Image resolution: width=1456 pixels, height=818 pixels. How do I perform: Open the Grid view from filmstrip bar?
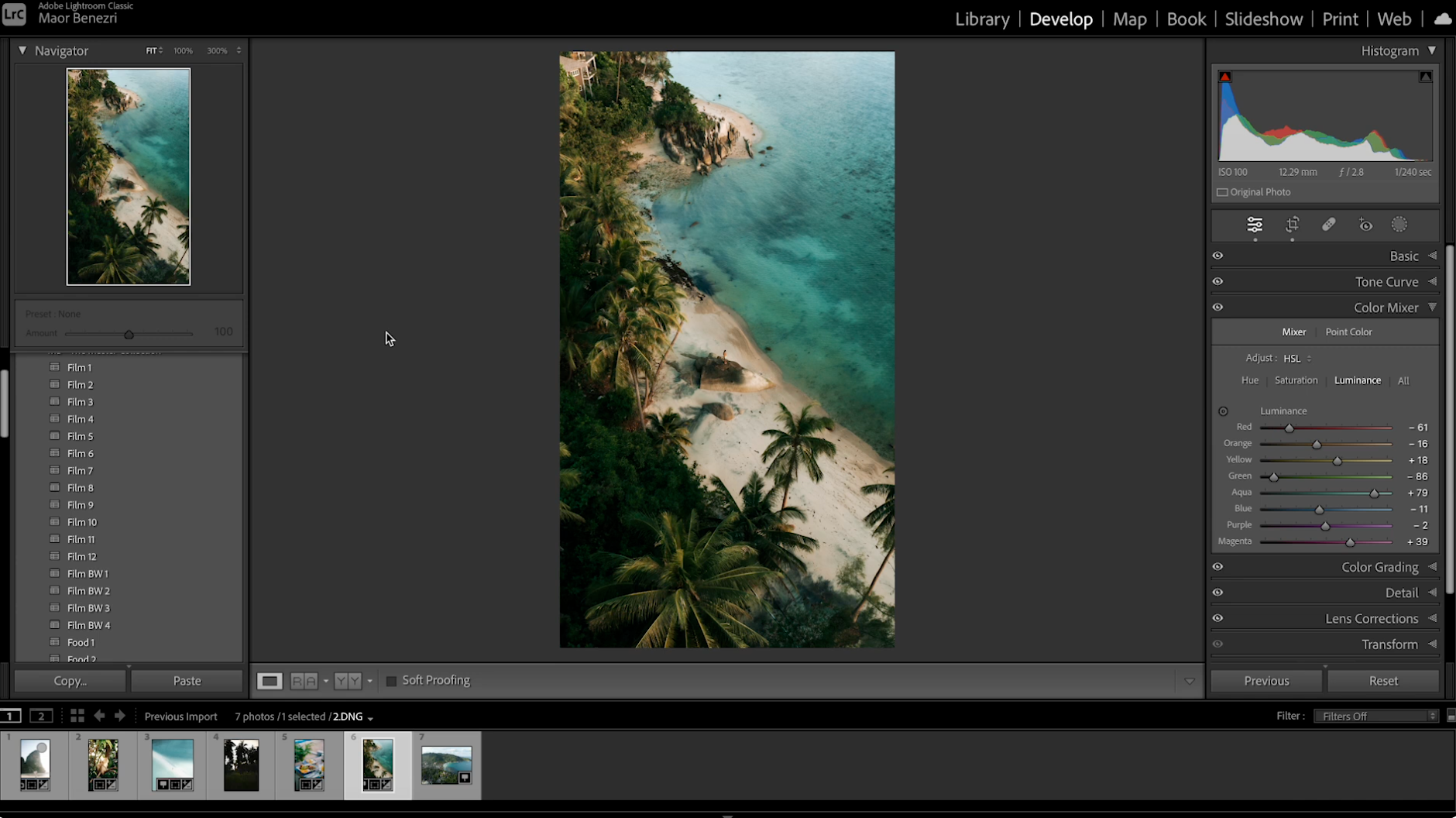pos(77,716)
